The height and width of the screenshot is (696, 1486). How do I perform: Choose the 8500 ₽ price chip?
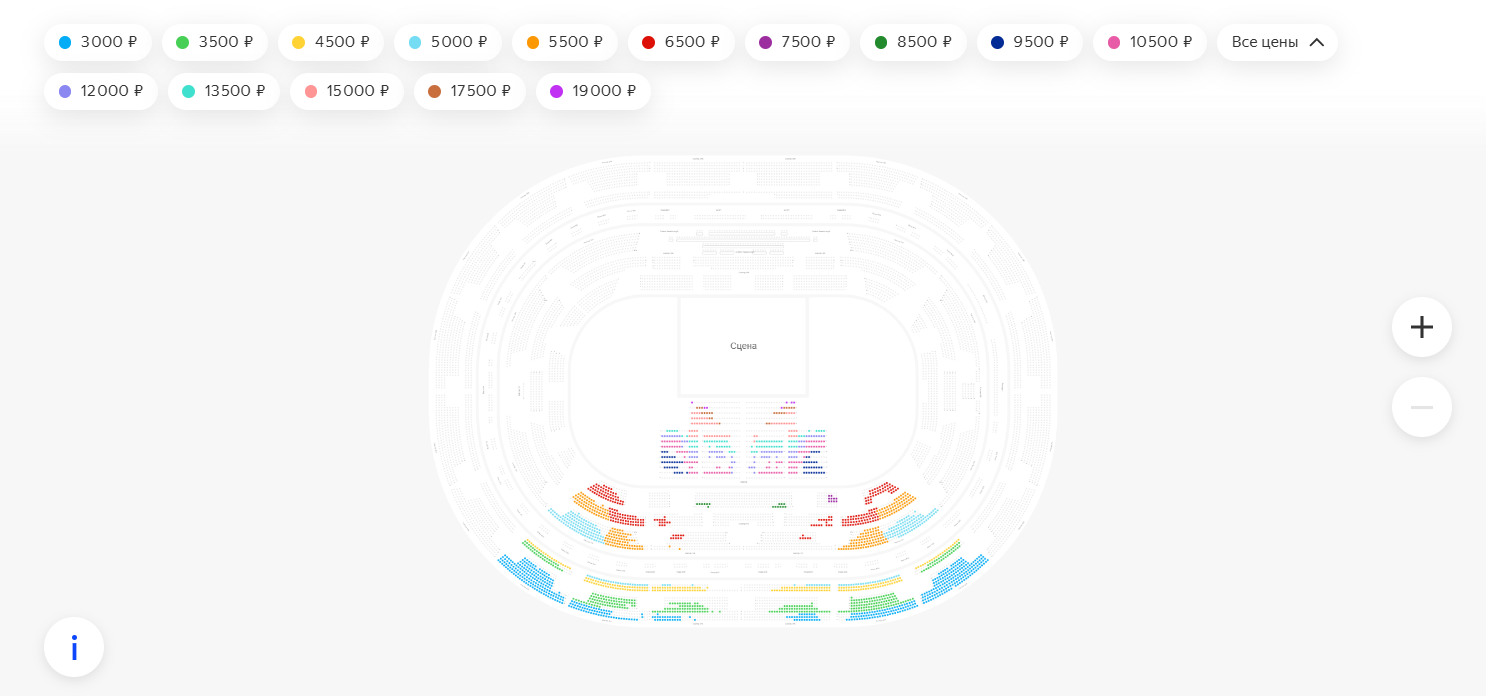[913, 42]
